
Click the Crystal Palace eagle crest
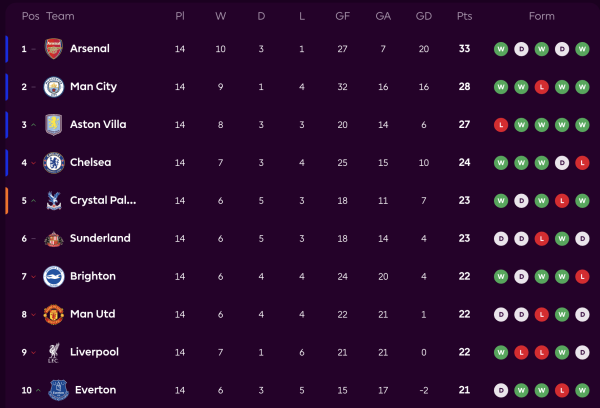tap(54, 200)
